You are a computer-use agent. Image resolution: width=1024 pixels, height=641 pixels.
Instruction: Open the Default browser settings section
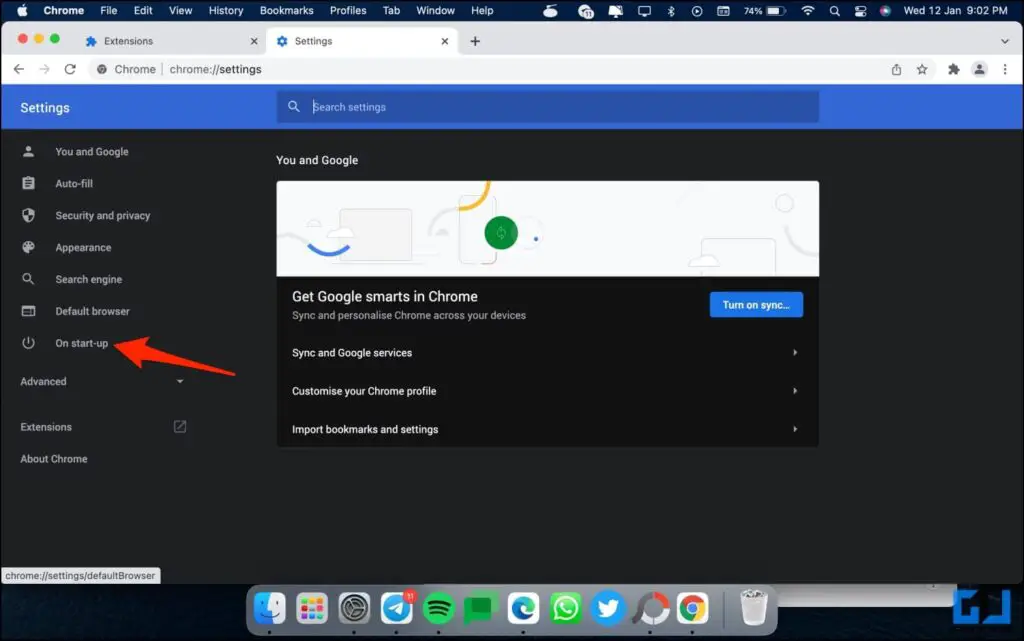point(92,311)
